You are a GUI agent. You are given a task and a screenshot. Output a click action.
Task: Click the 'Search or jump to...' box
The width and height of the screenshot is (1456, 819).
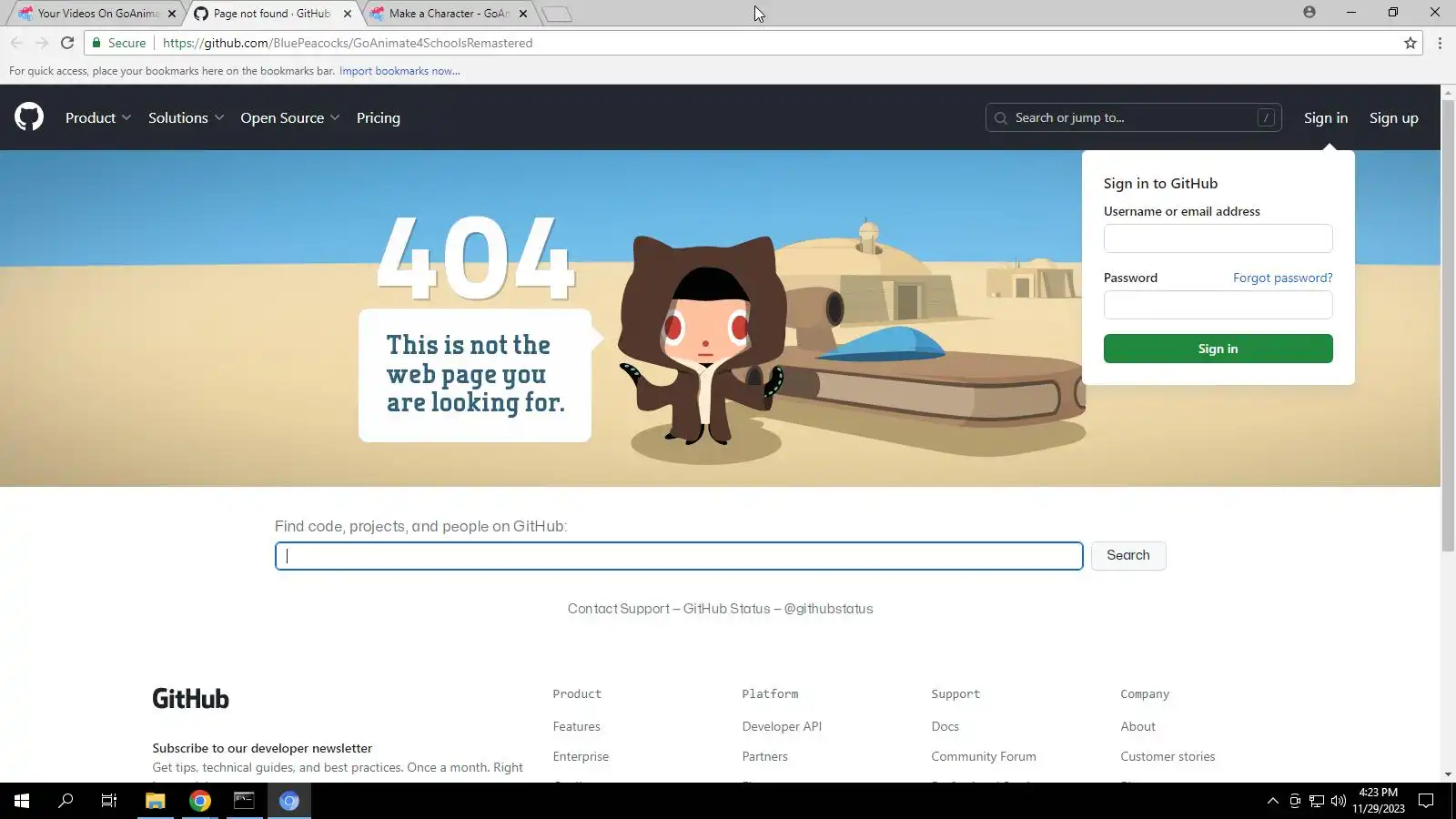pyautogui.click(x=1133, y=117)
